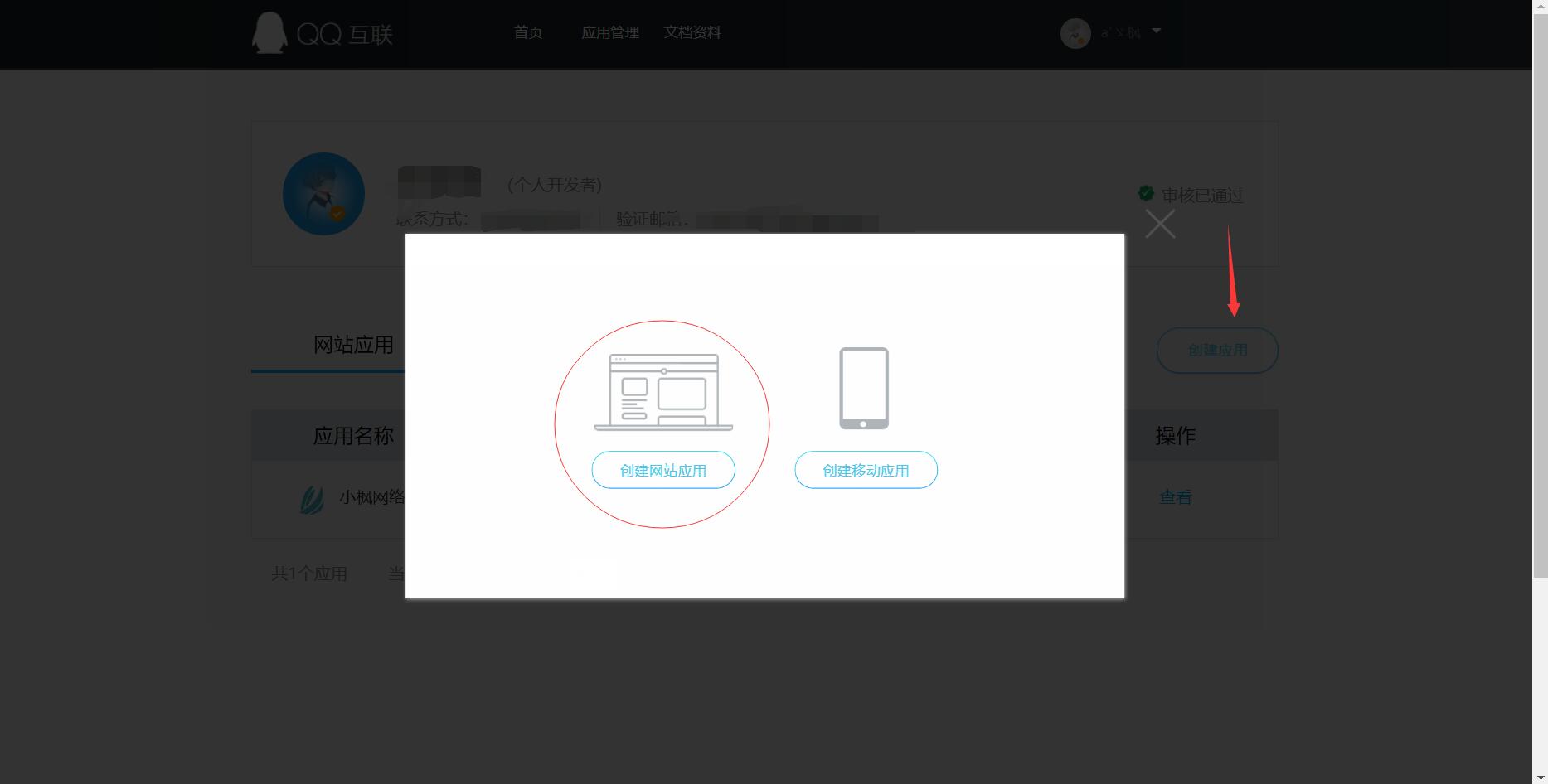Switch to the 网站应用 tab
The width and height of the screenshot is (1548, 784).
tap(353, 345)
